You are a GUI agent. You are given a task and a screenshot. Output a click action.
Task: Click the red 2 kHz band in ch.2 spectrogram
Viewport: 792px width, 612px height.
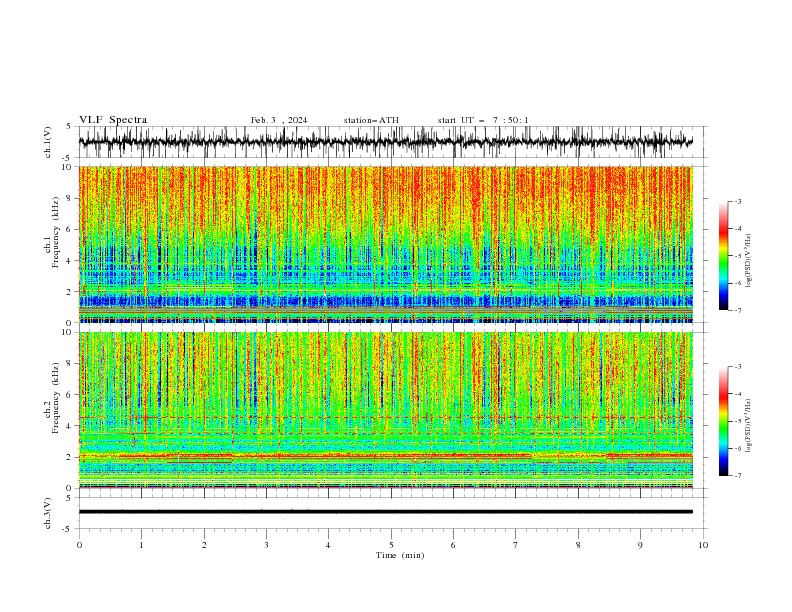[385, 456]
